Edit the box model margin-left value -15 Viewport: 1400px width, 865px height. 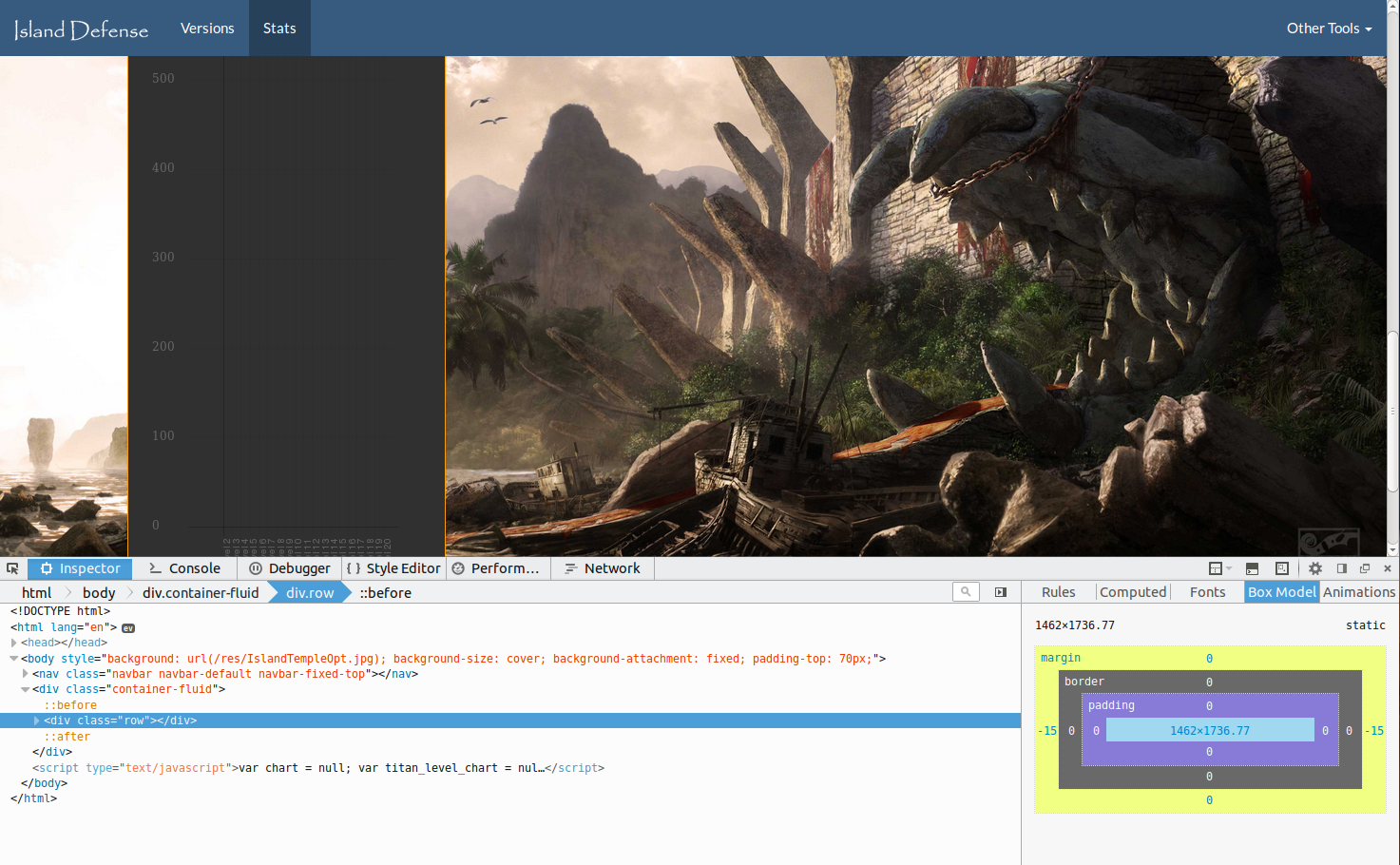pyautogui.click(x=1048, y=731)
